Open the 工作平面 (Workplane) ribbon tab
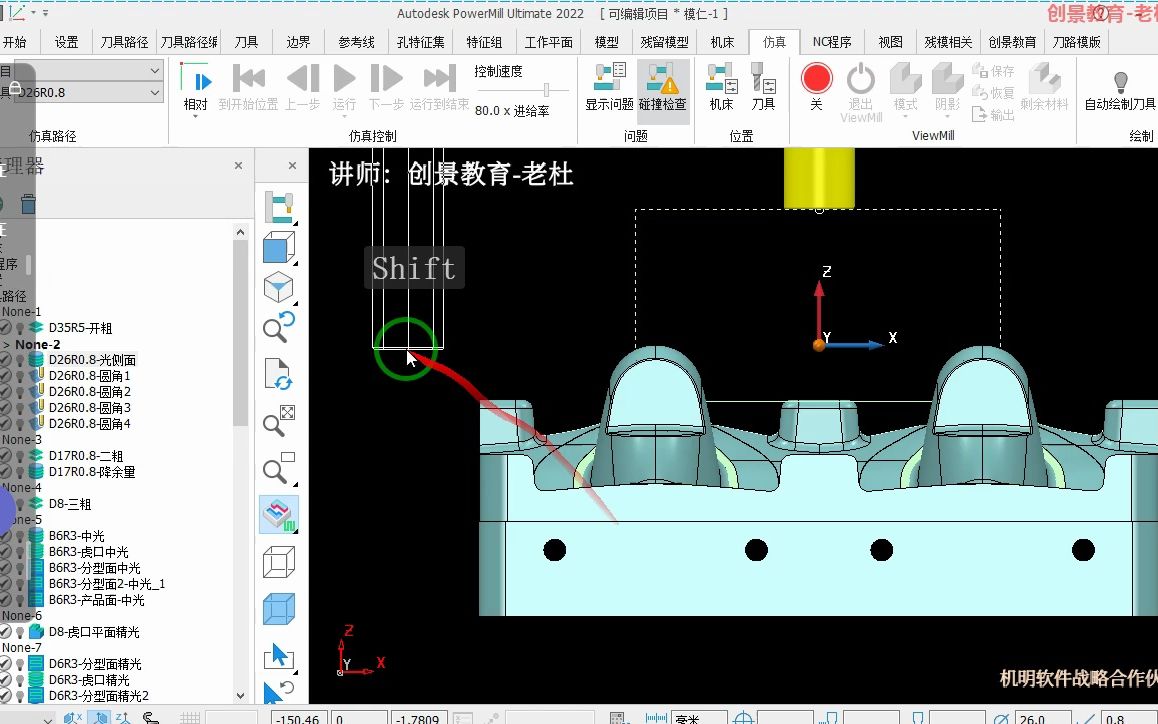The width and height of the screenshot is (1158, 724). 548,42
